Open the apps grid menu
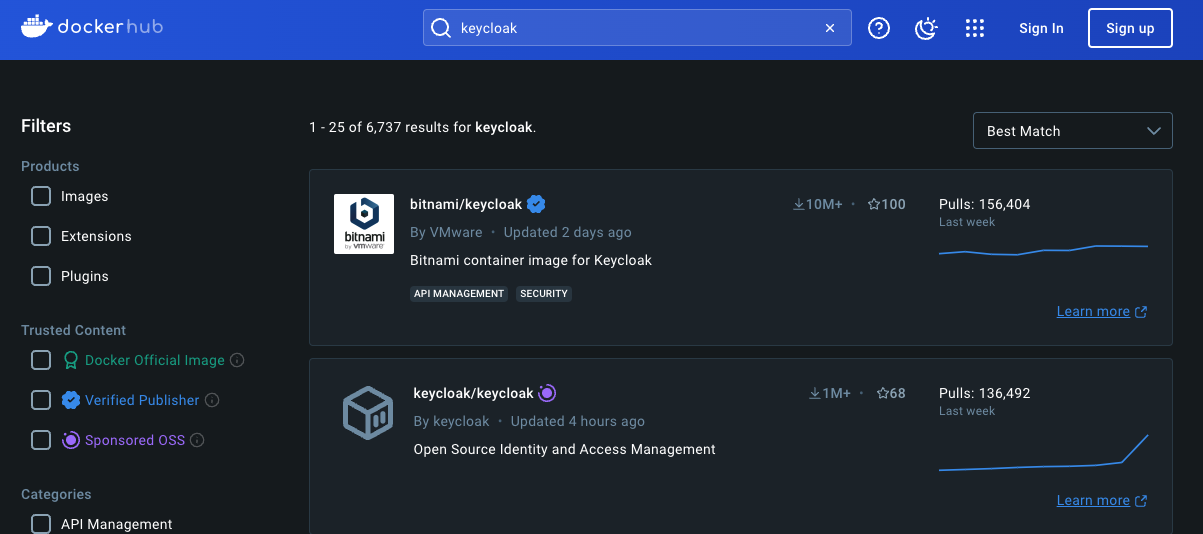Screen dimensions: 1203x534 975,28
